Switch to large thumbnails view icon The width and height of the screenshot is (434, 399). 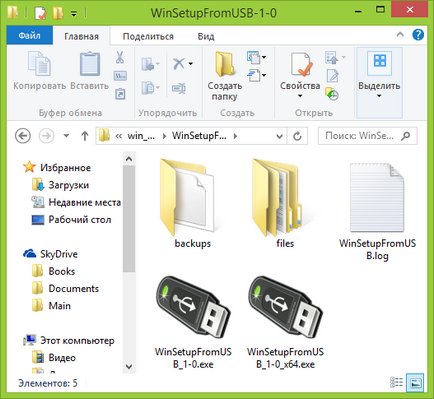(415, 383)
